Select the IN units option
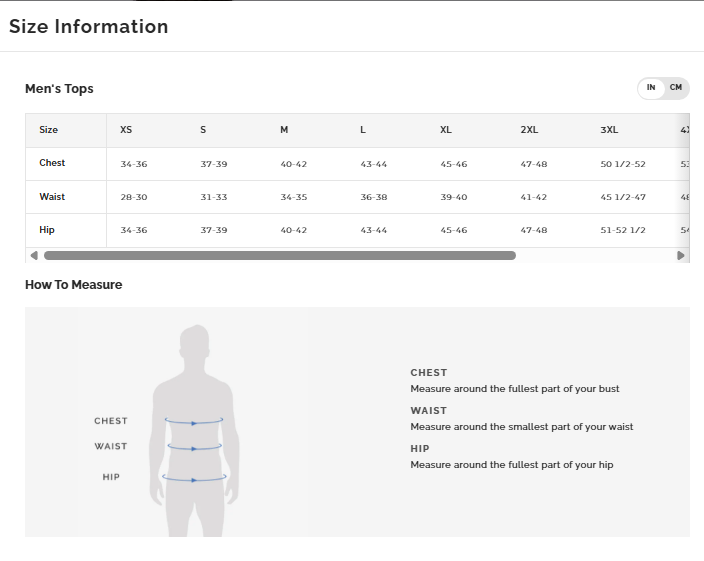 tap(651, 88)
